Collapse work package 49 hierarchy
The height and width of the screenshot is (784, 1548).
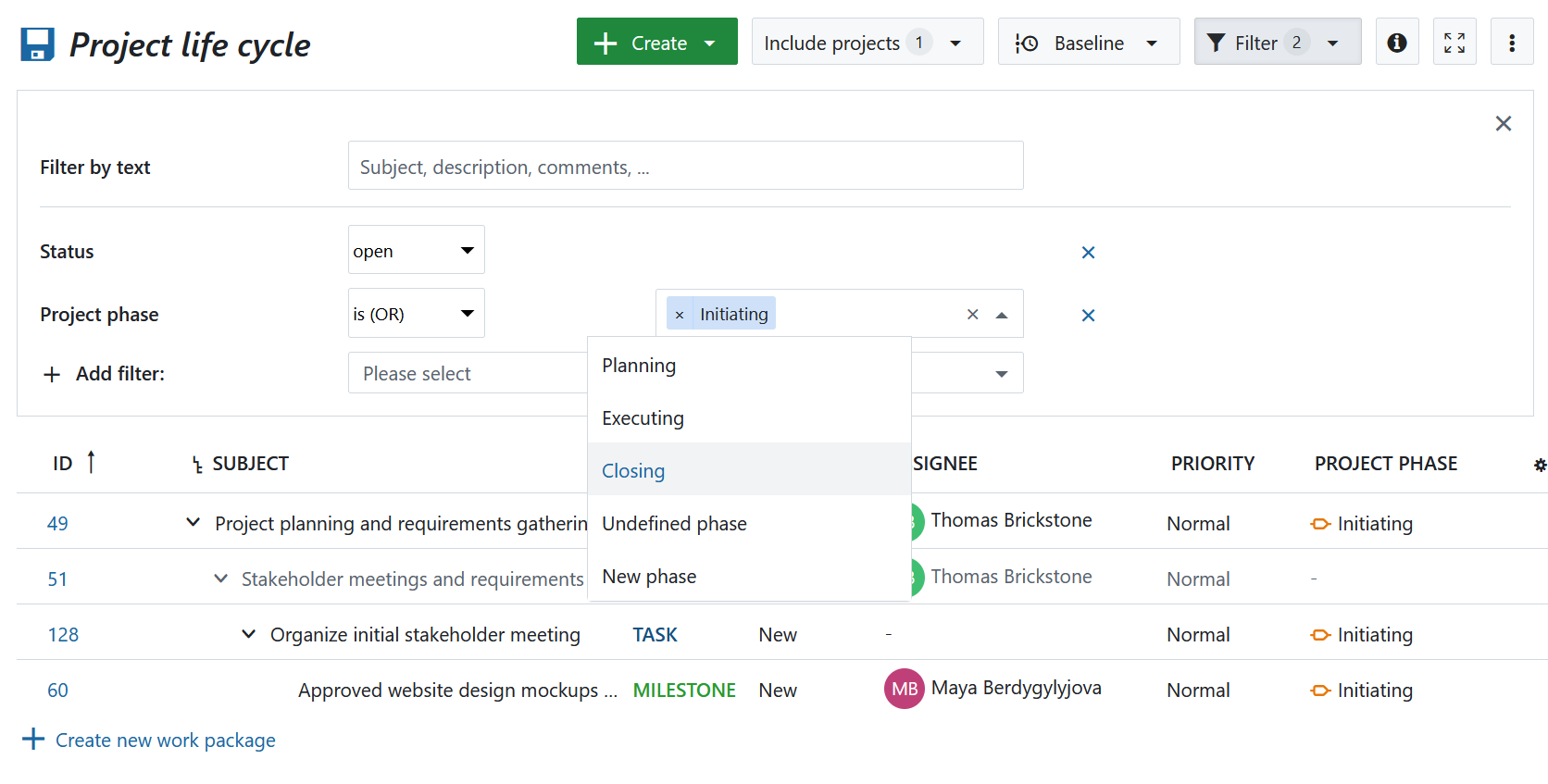tap(193, 523)
